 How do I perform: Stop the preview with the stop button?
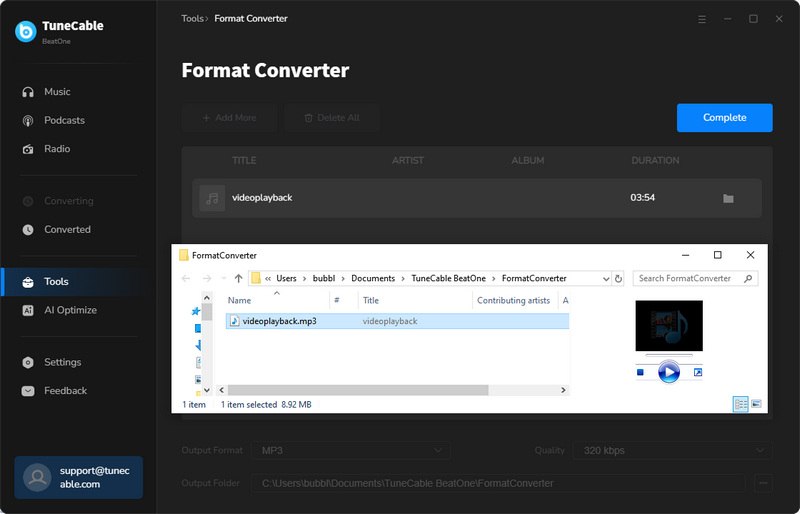coord(640,373)
